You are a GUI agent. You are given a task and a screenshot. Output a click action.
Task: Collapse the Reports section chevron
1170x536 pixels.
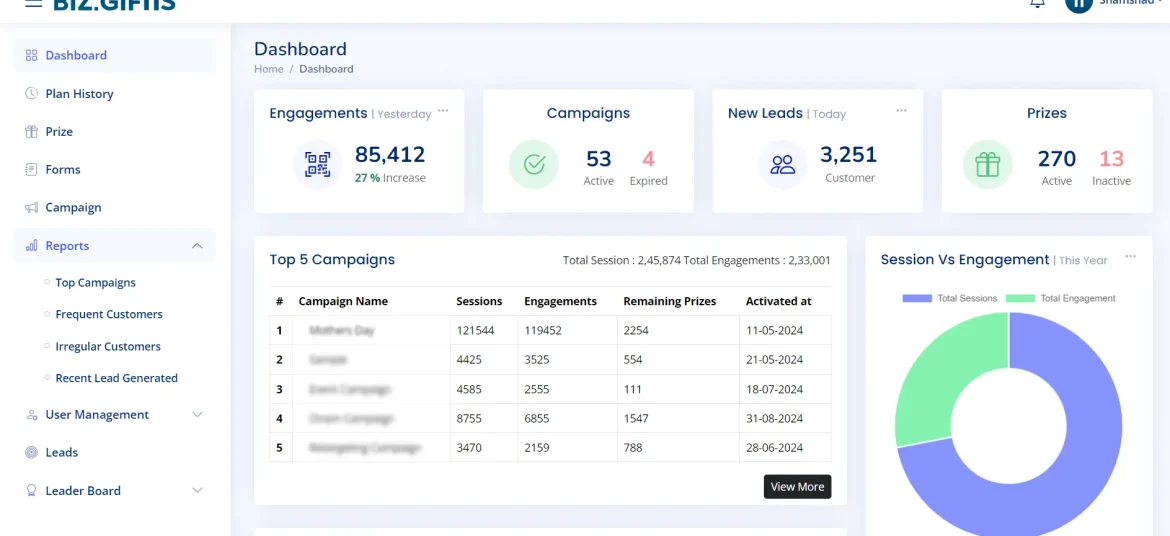[197, 246]
